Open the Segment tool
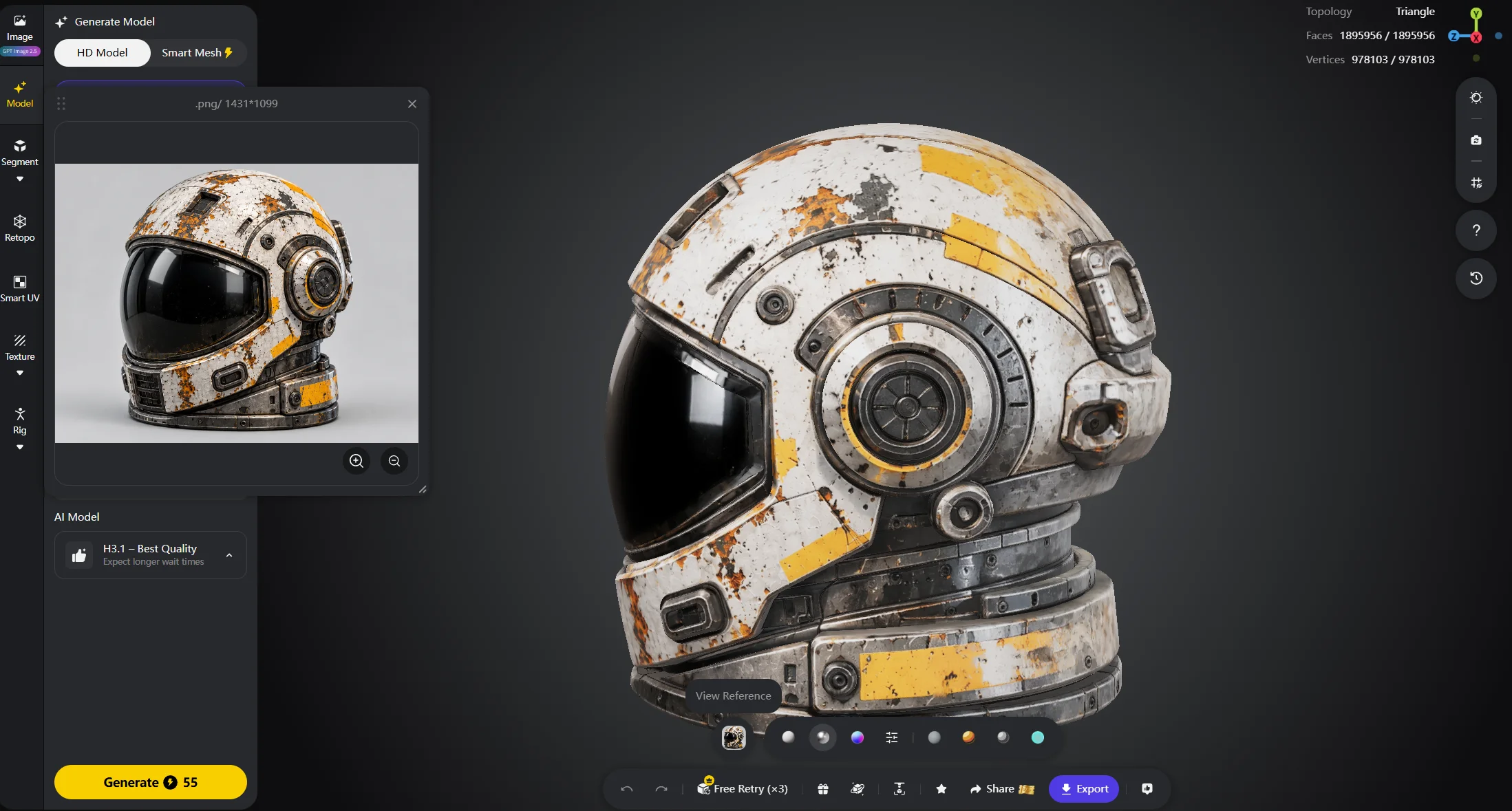 pos(20,153)
